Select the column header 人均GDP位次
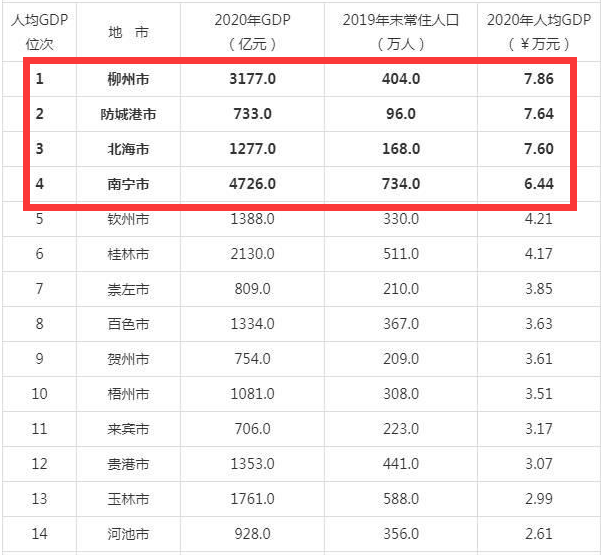 point(39,32)
